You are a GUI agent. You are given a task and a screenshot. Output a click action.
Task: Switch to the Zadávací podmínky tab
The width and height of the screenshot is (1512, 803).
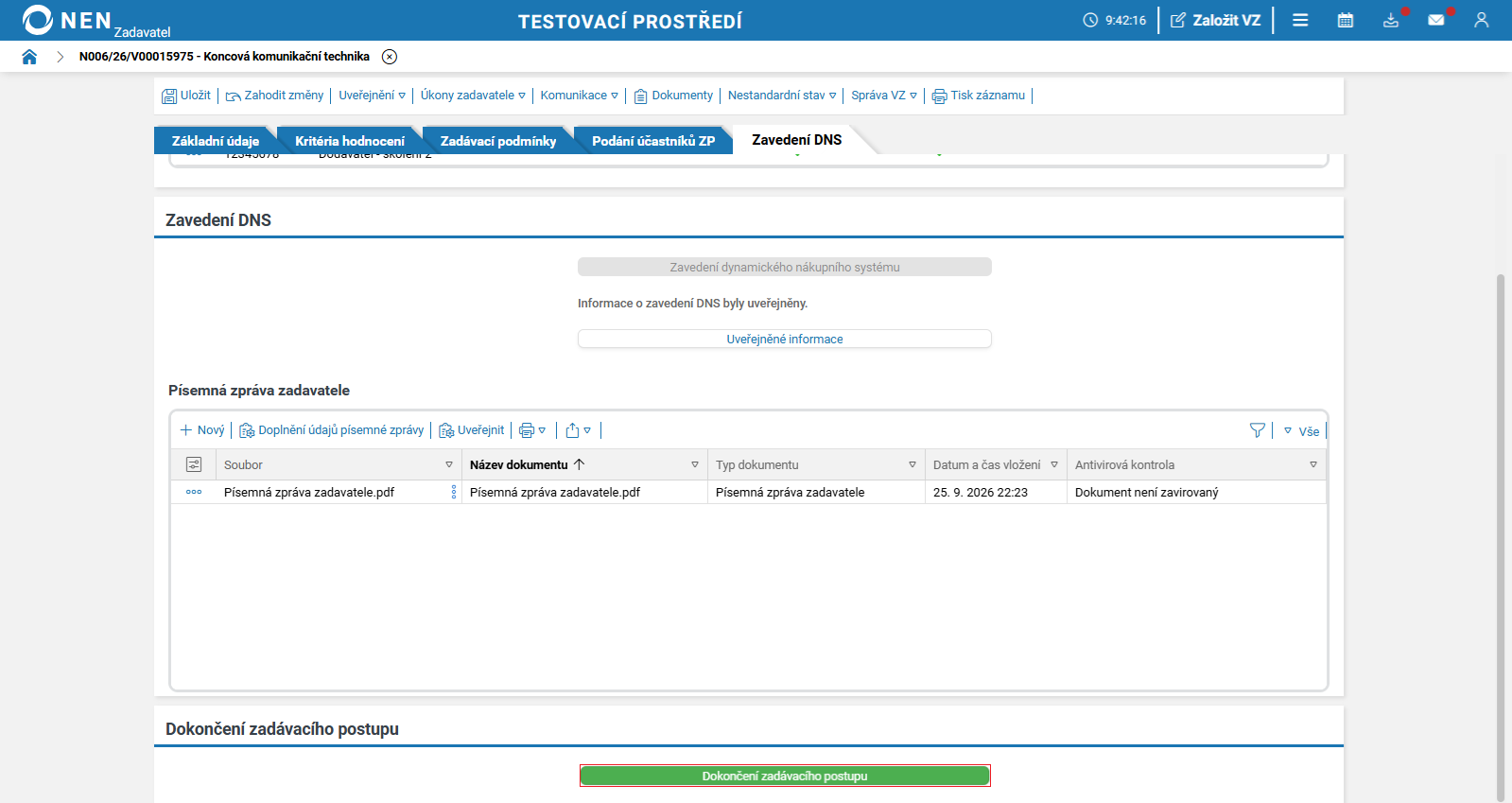tap(498, 141)
